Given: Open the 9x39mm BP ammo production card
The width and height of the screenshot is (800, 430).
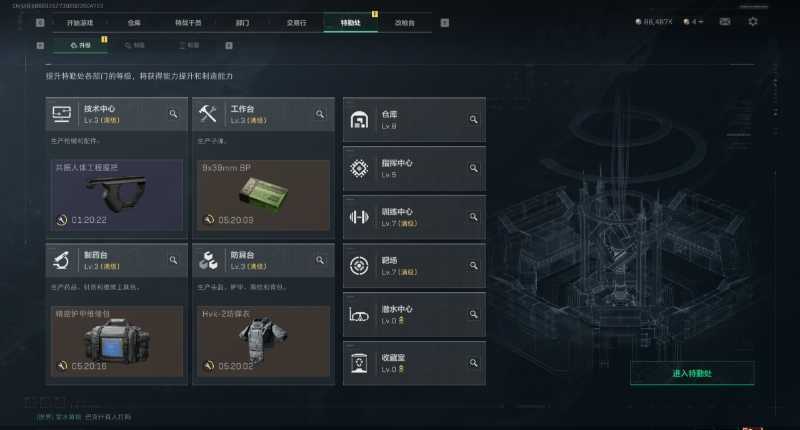Looking at the screenshot, I should coord(263,195).
